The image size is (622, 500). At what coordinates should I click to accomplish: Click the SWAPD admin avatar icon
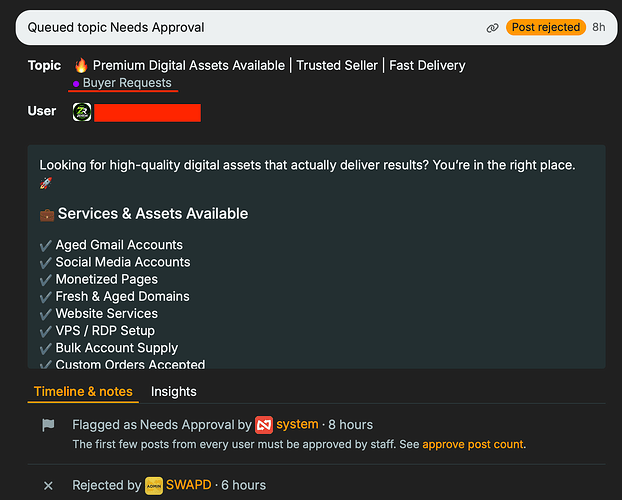[154, 486]
